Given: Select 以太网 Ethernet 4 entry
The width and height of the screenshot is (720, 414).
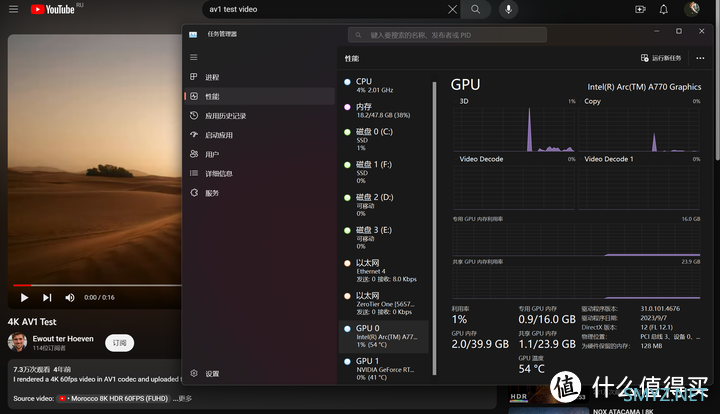Looking at the screenshot, I should pyautogui.click(x=384, y=271).
